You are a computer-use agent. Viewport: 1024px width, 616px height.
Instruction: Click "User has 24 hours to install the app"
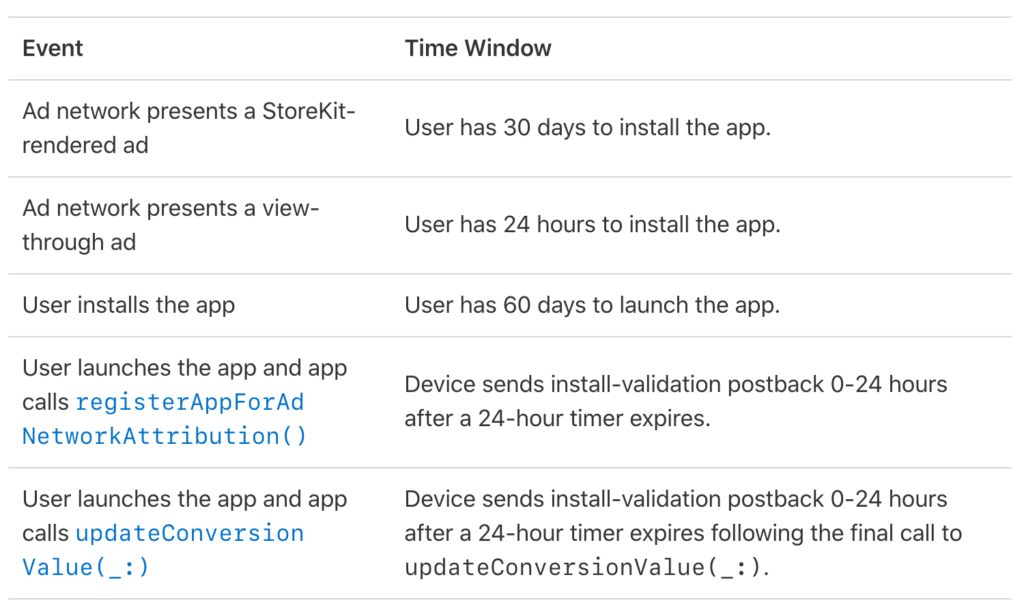(592, 225)
